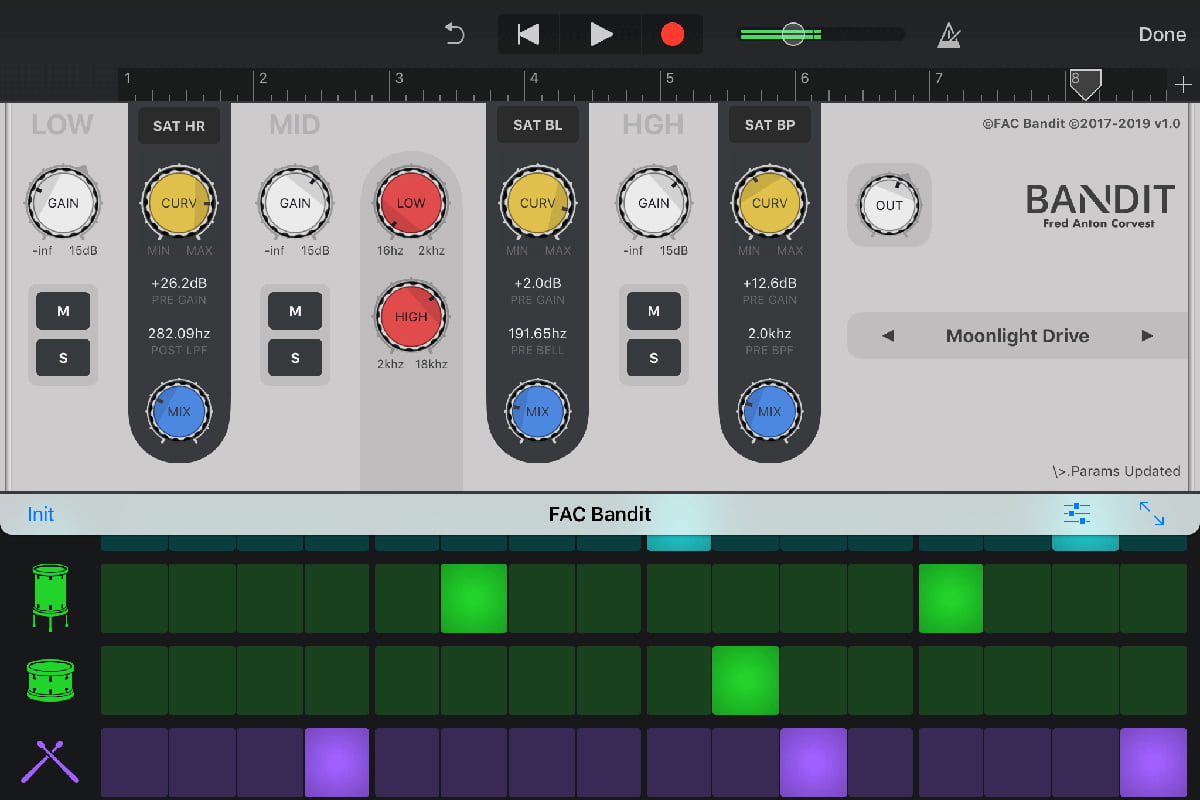Solo the HGH band with S
This screenshot has width=1200, height=800.
[654, 357]
